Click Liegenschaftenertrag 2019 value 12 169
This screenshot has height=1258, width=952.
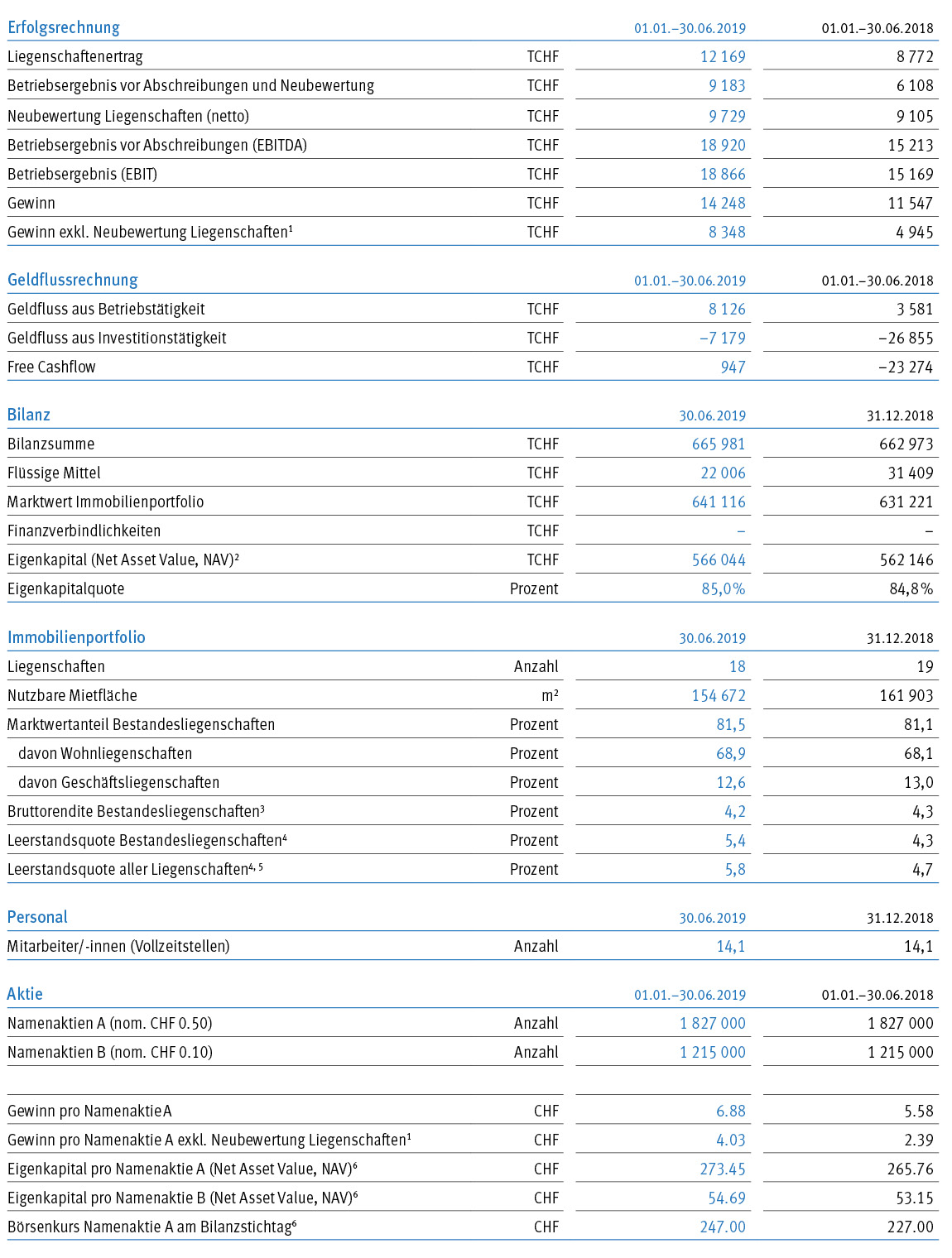(x=723, y=57)
